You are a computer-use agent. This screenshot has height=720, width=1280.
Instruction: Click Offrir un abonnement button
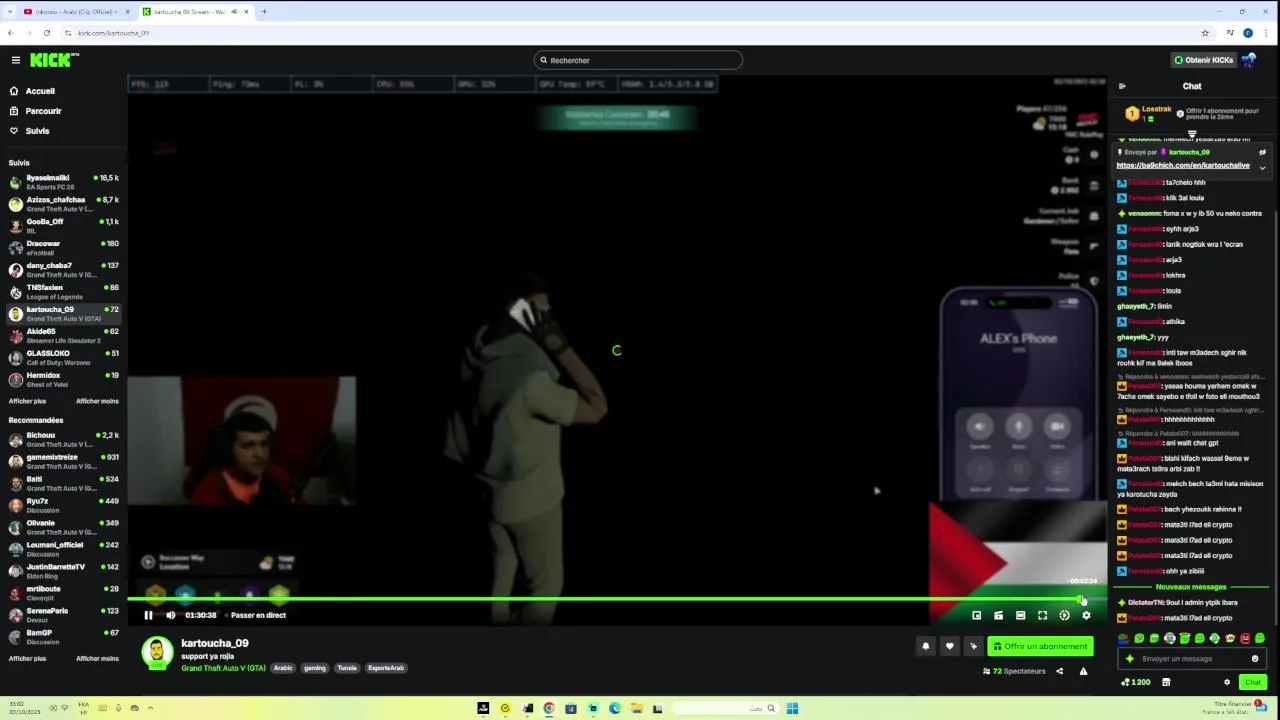coord(1040,646)
